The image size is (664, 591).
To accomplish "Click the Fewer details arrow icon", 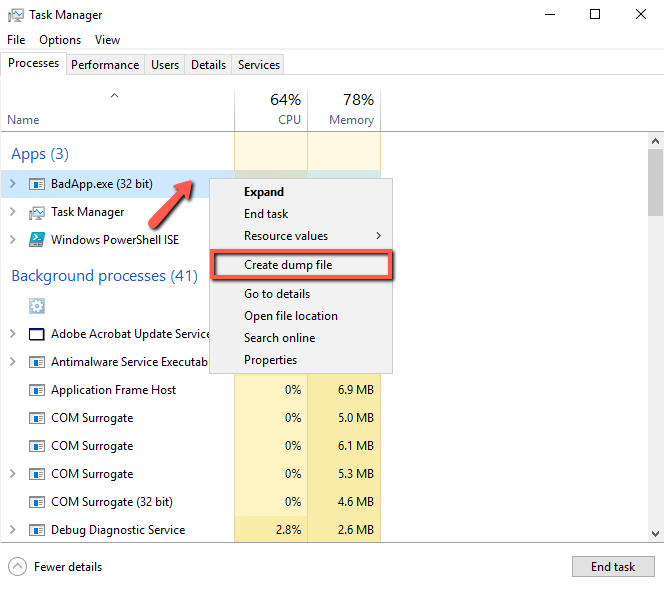I will pyautogui.click(x=17, y=566).
